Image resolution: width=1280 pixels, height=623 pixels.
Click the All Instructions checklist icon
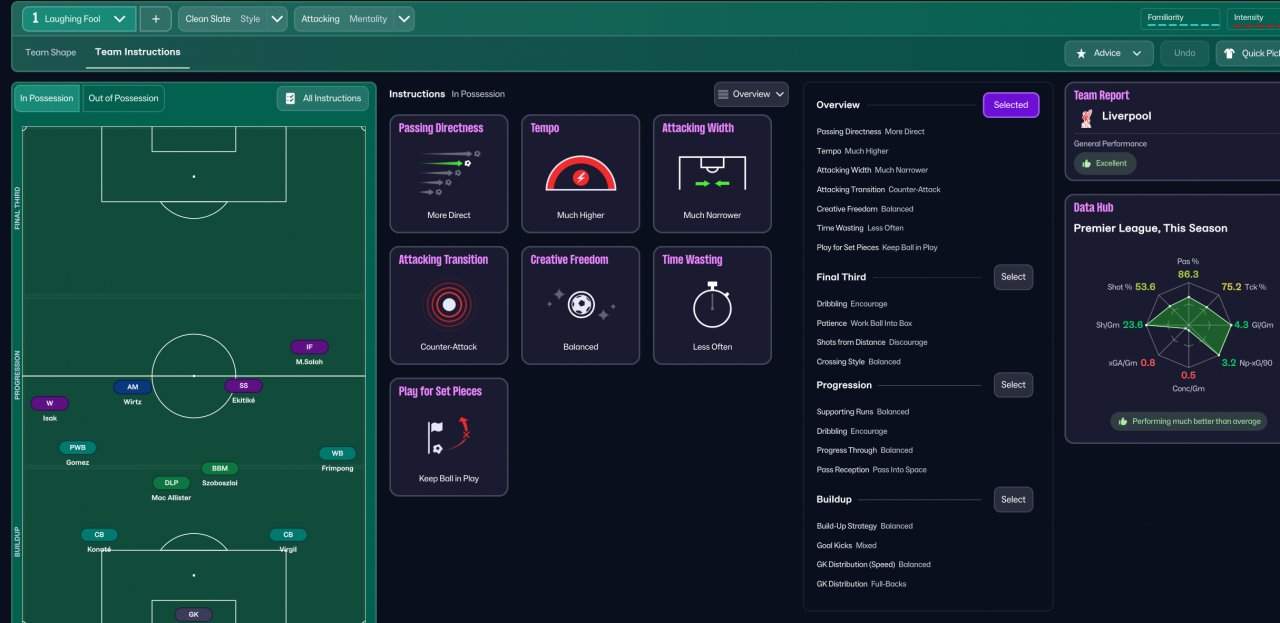pyautogui.click(x=290, y=98)
